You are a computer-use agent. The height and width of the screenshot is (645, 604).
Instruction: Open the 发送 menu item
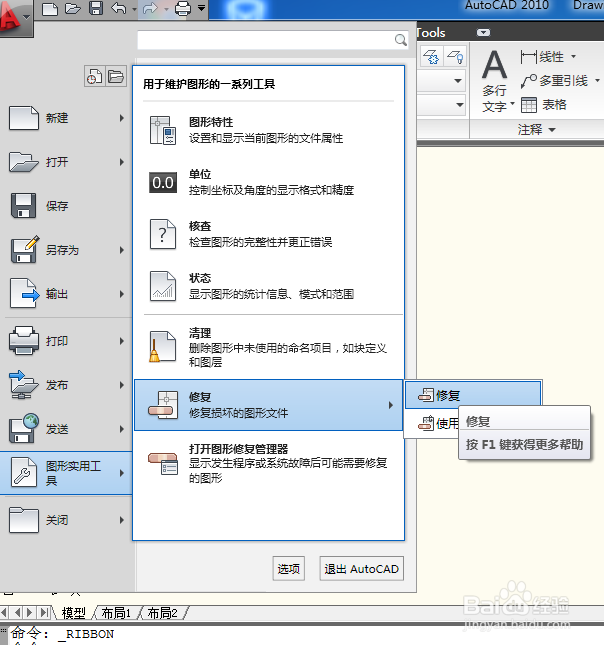coord(66,429)
